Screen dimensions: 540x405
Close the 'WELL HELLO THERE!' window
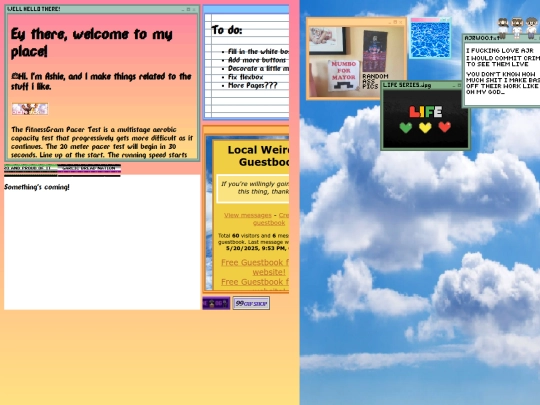coord(194,9)
